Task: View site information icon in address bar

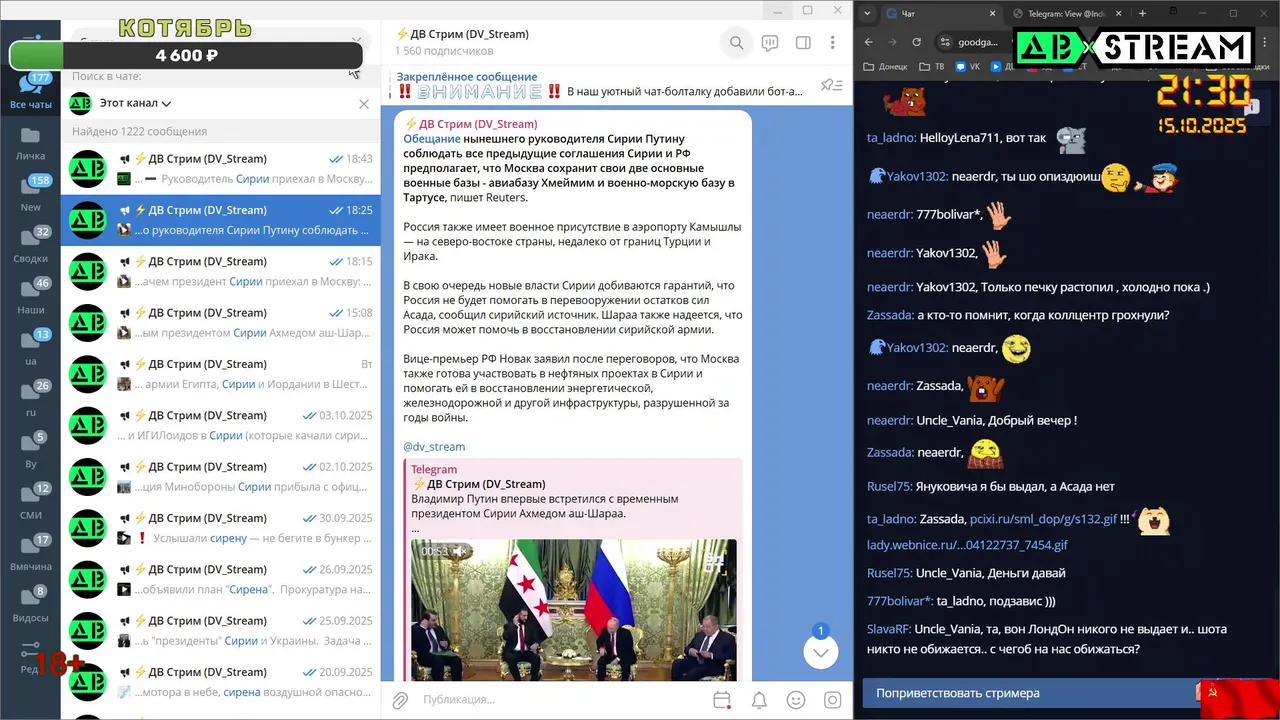Action: click(x=945, y=42)
